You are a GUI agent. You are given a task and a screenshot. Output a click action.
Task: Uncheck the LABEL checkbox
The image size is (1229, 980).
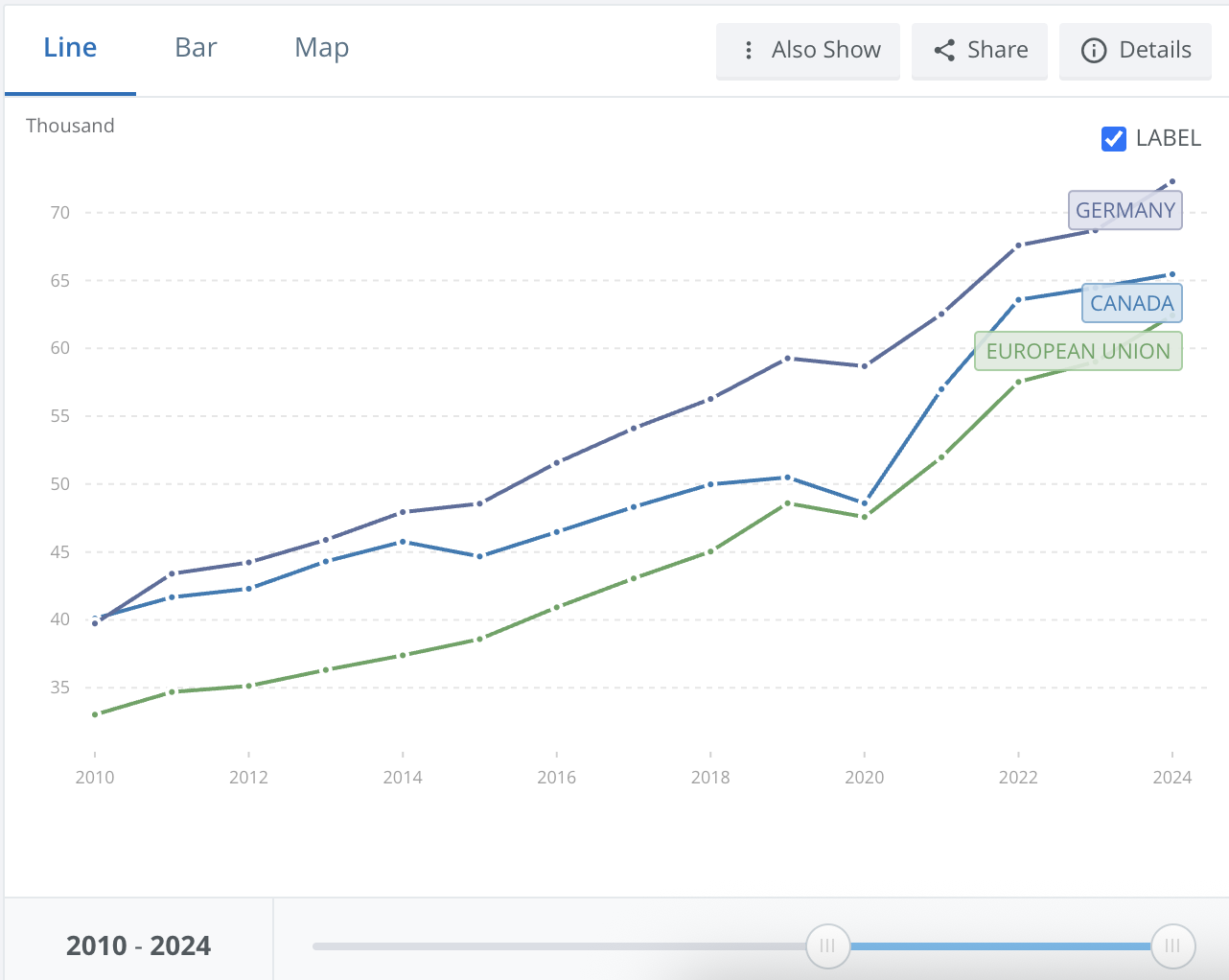pyautogui.click(x=1114, y=139)
